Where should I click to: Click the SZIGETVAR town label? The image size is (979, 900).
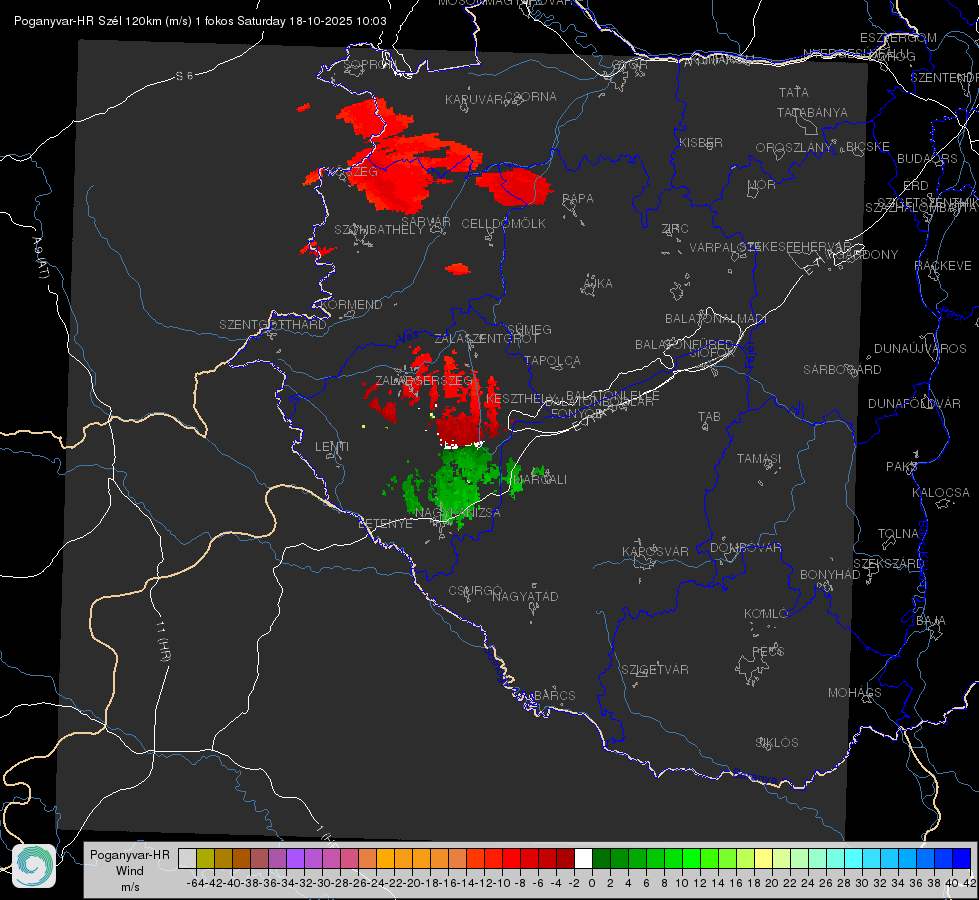655,669
